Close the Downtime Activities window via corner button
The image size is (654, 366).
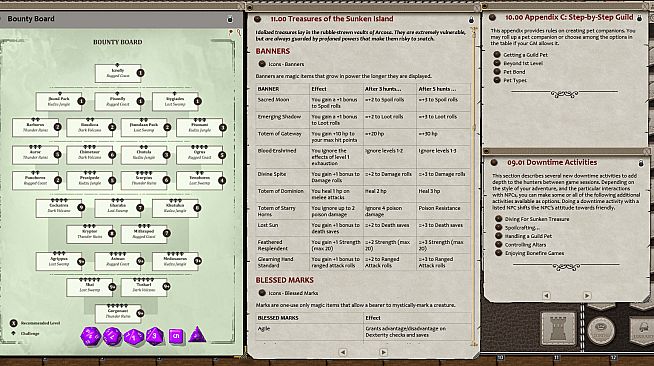coord(646,151)
